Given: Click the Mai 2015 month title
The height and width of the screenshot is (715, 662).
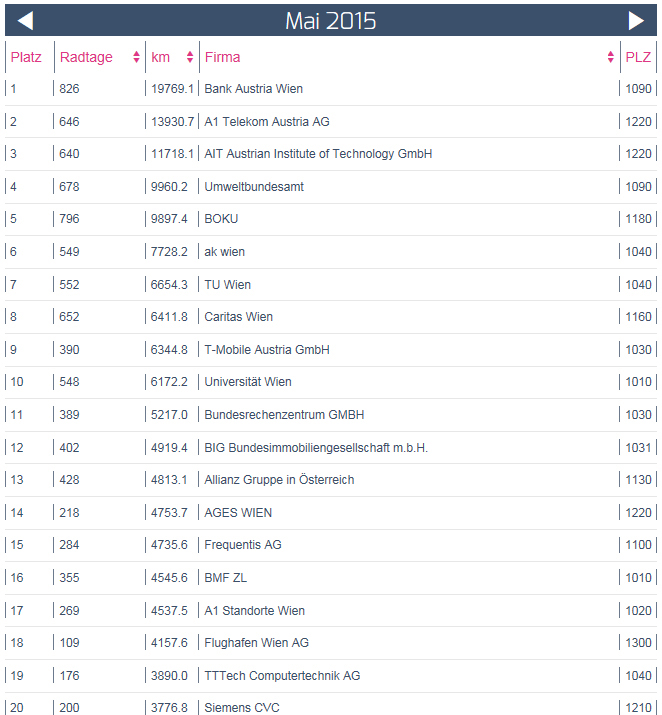Looking at the screenshot, I should 330,21.
